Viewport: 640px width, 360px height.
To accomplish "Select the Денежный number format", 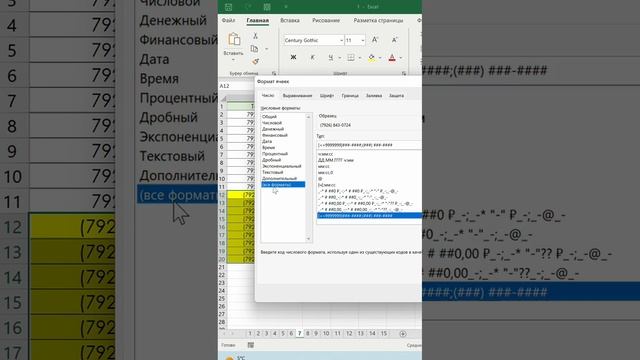I will [x=273, y=129].
